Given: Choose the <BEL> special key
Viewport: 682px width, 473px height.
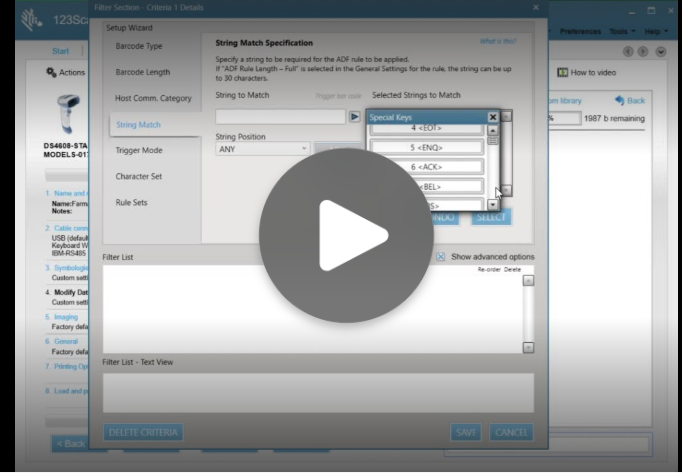Looking at the screenshot, I should pyautogui.click(x=430, y=187).
